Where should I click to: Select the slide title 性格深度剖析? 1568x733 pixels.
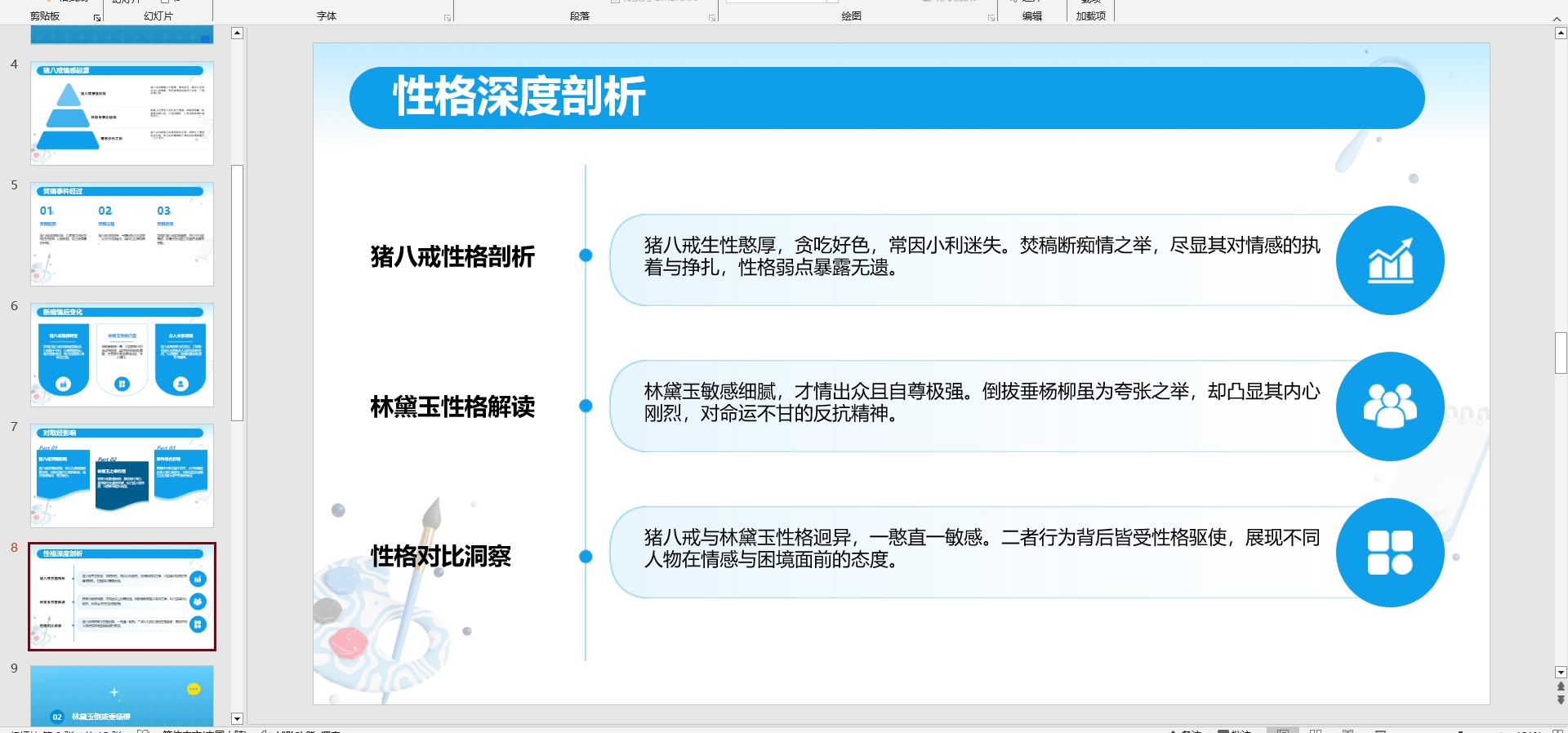click(x=519, y=97)
